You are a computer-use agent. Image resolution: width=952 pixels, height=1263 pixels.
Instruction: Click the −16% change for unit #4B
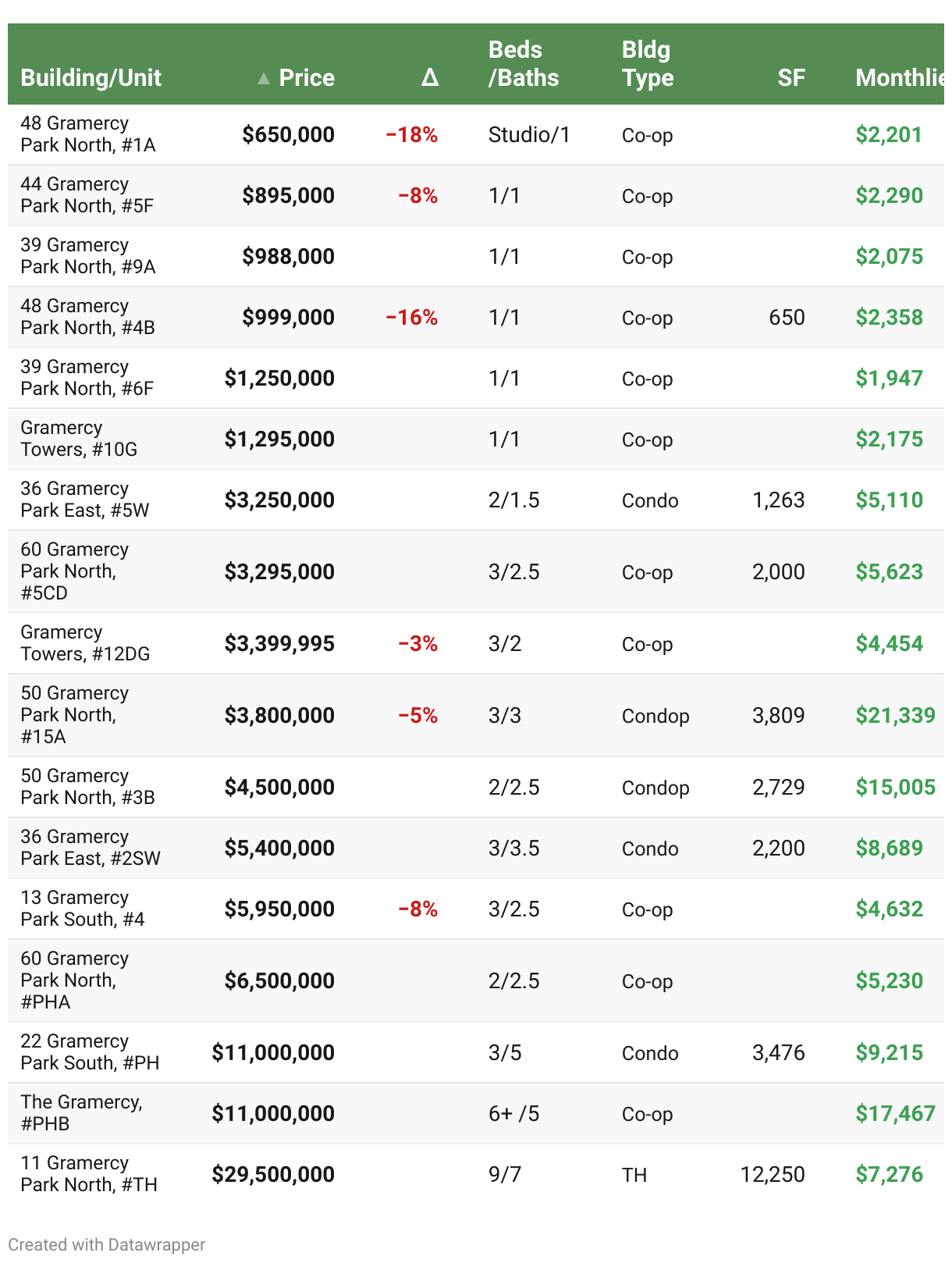pyautogui.click(x=411, y=318)
